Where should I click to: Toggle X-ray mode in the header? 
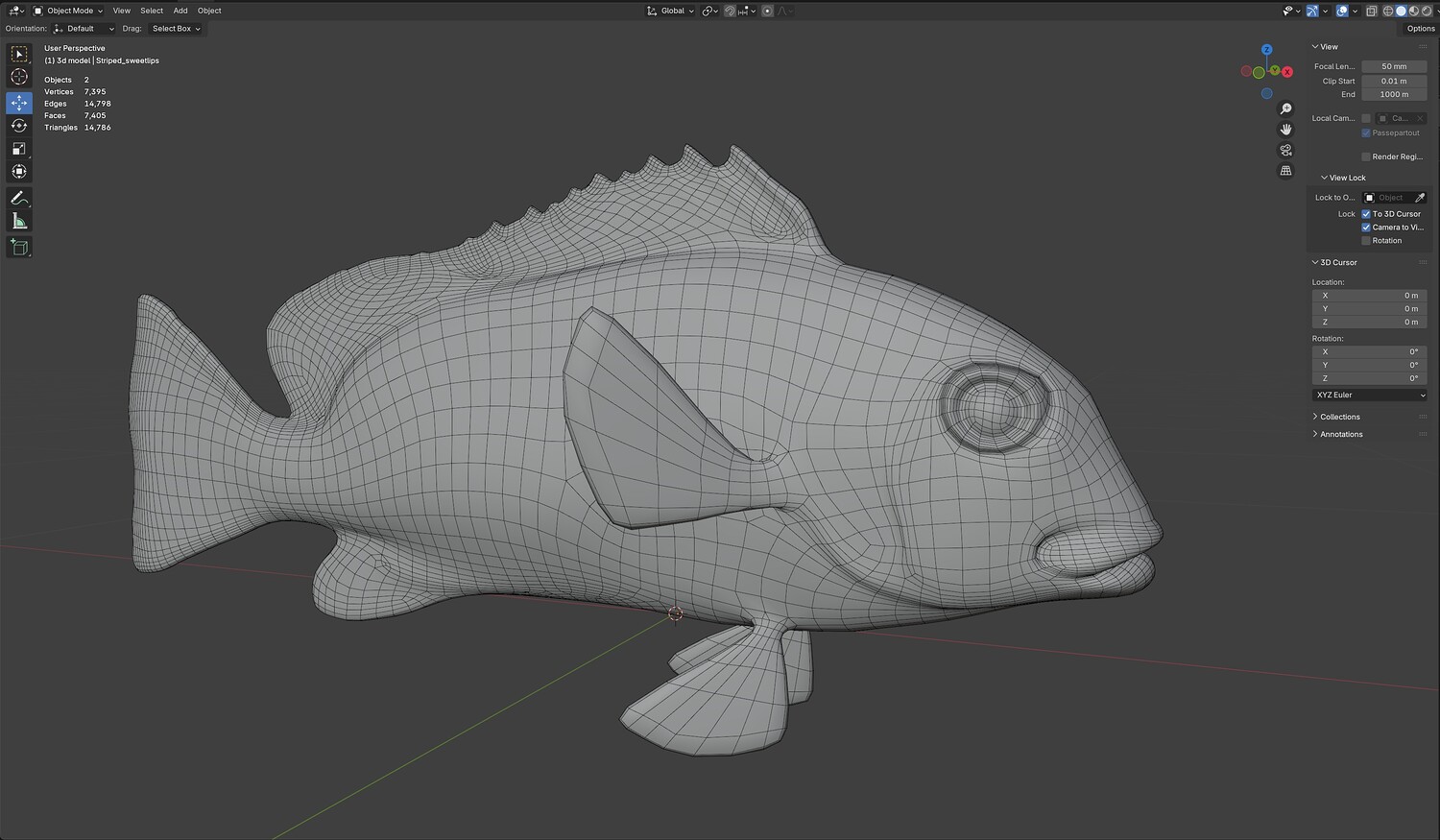[x=1372, y=11]
